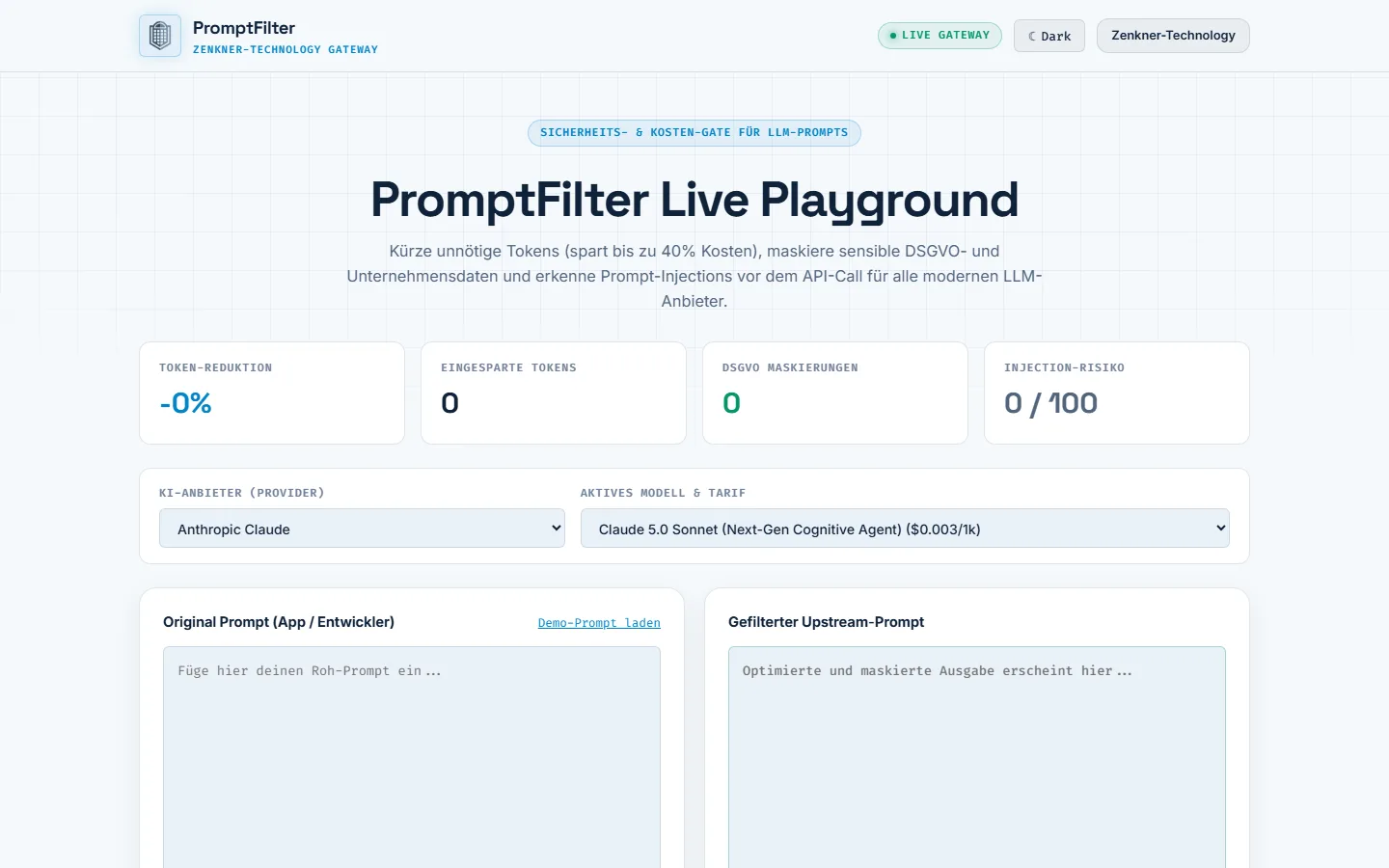Click the Original Prompt (App / Entwickler) heading

coord(279,622)
